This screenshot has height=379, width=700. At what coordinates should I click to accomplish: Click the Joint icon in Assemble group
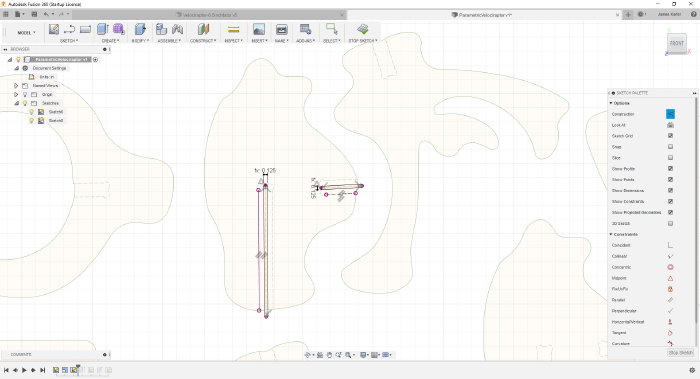tap(177, 29)
